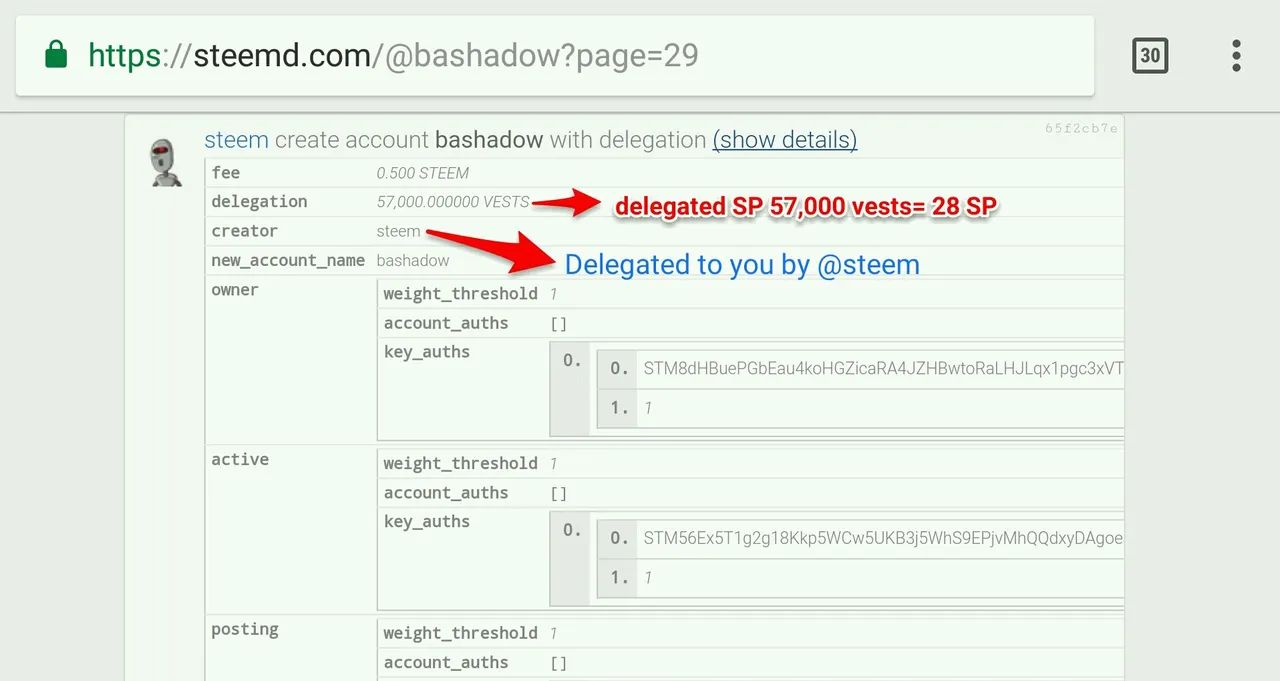Click weight_threshold under posting
Screen dimensions: 1280x681
click(x=460, y=633)
